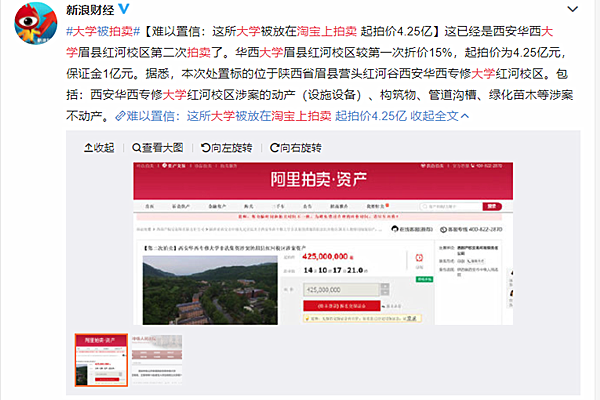The image size is (600, 400).
Task: Open the post options chevron menu
Action: [x=572, y=9]
